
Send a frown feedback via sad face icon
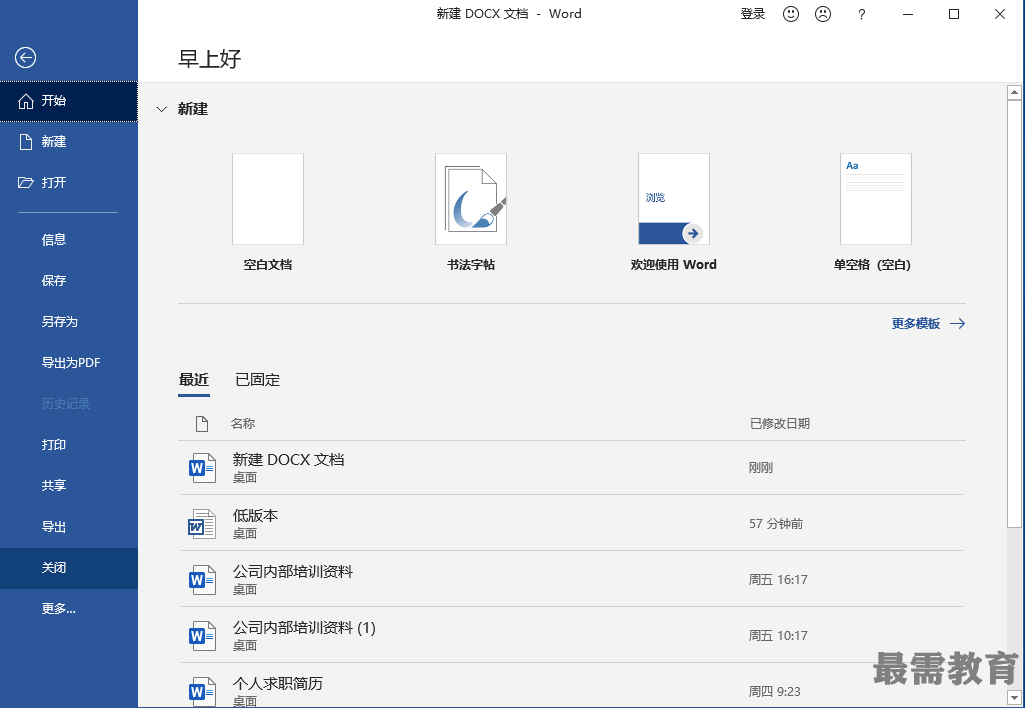823,14
